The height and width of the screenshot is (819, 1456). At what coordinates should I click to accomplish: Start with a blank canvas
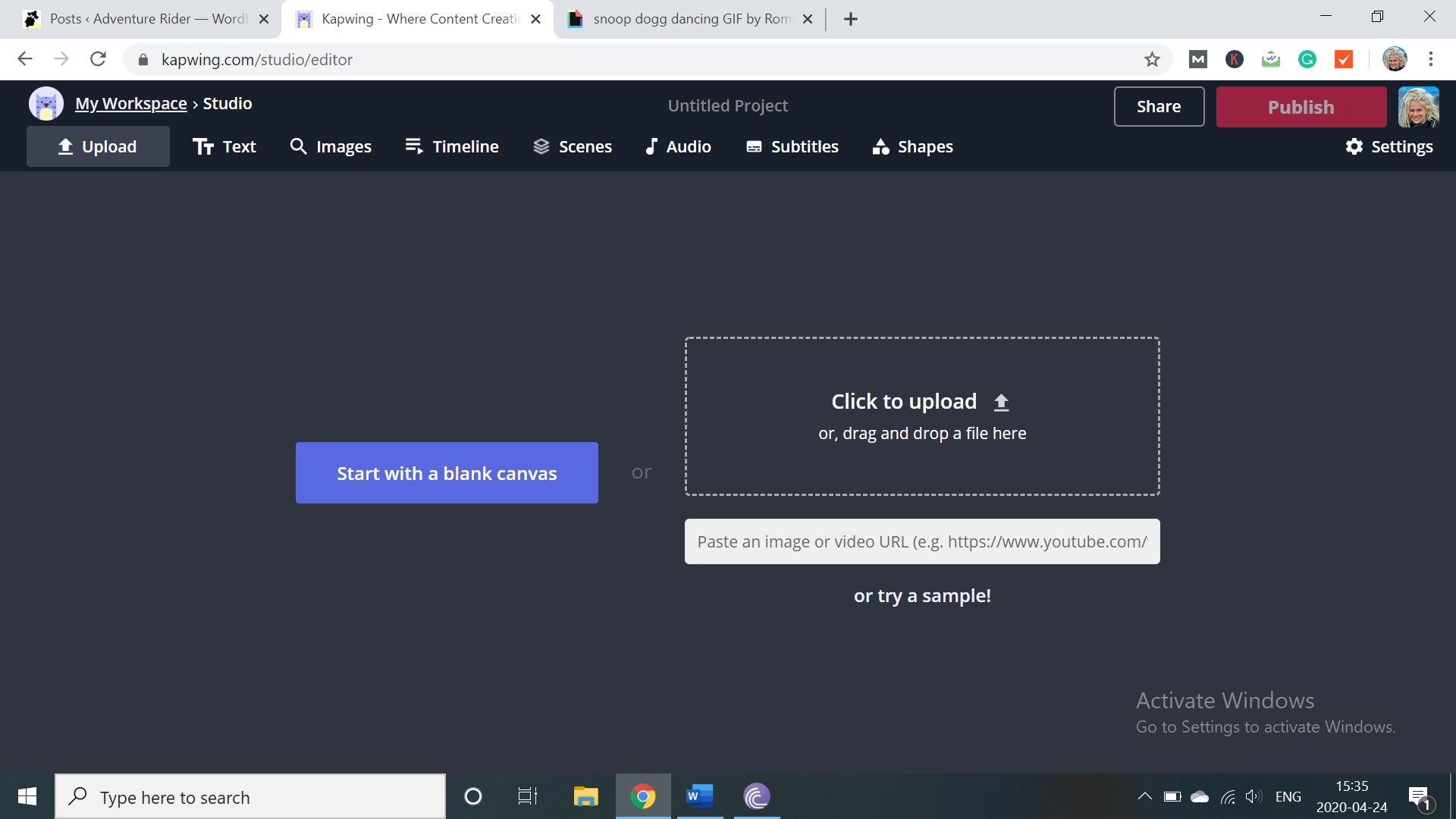pos(447,473)
